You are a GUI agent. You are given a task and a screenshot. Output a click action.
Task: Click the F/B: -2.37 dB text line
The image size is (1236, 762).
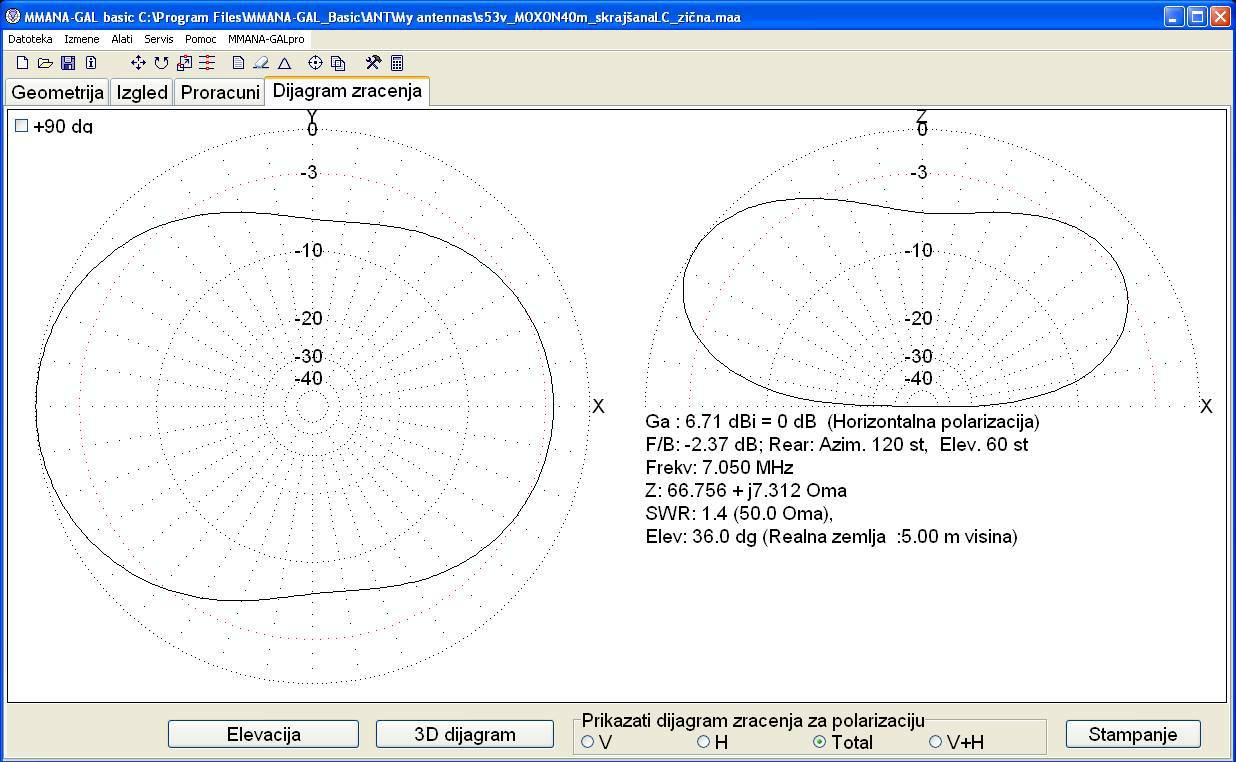[837, 445]
